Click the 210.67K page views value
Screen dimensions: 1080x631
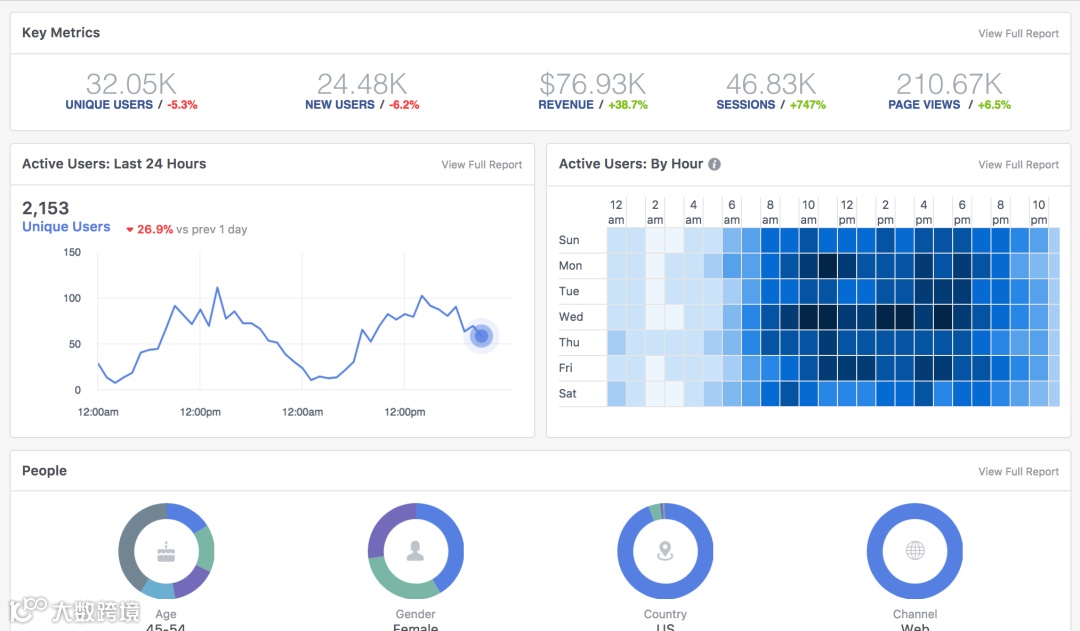point(949,84)
